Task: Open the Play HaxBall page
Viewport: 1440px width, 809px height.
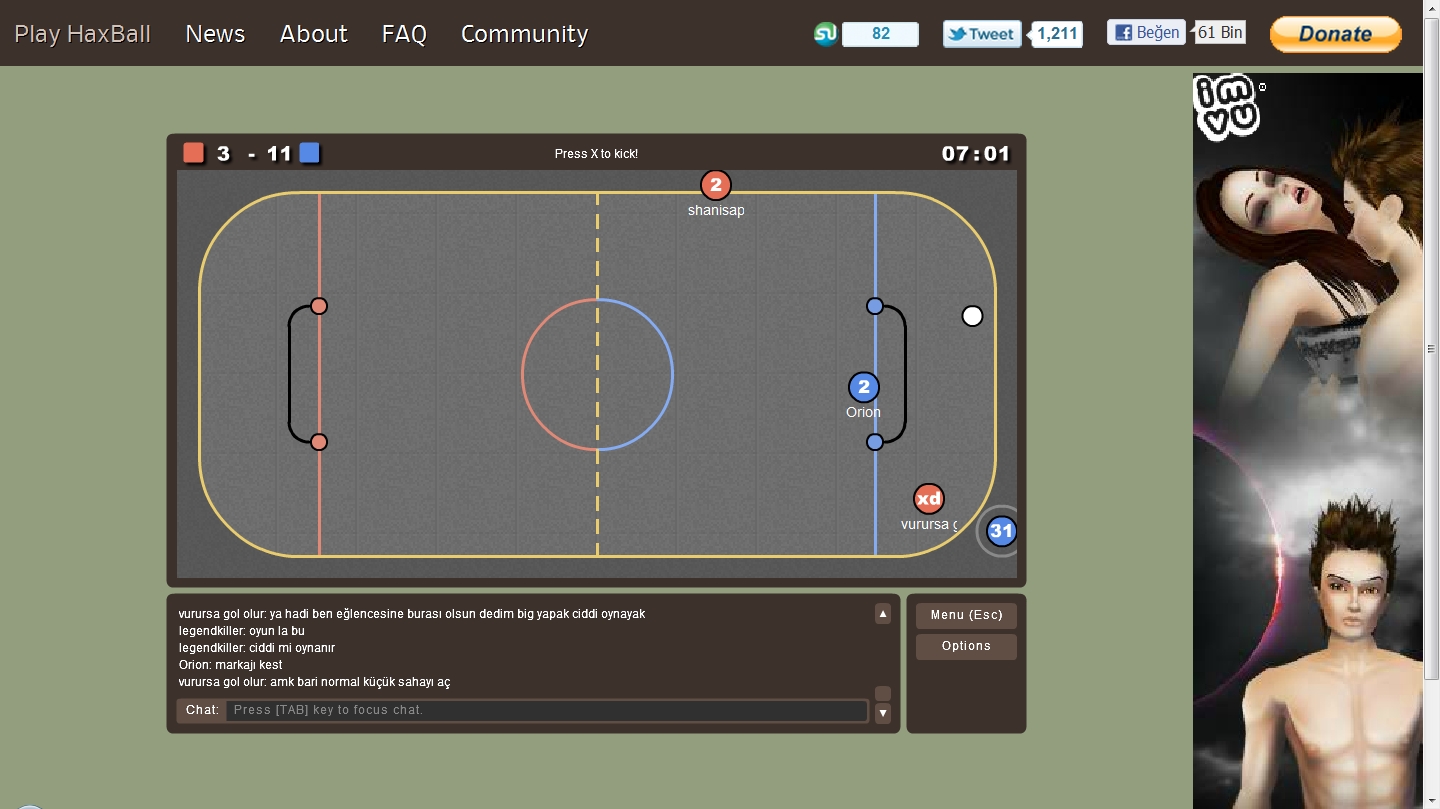Action: point(82,34)
